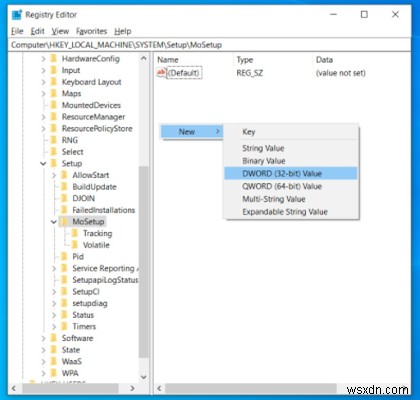Expand the setupdiag key
Viewport: 420px width, 400px height.
point(54,304)
